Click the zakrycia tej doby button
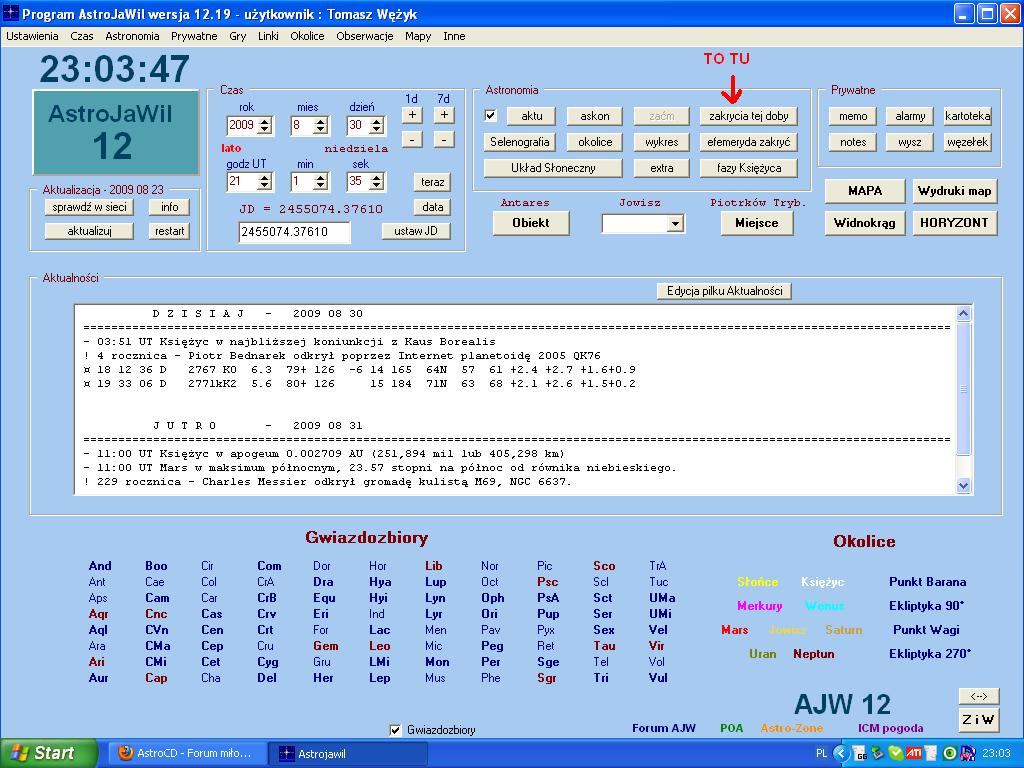 click(748, 116)
